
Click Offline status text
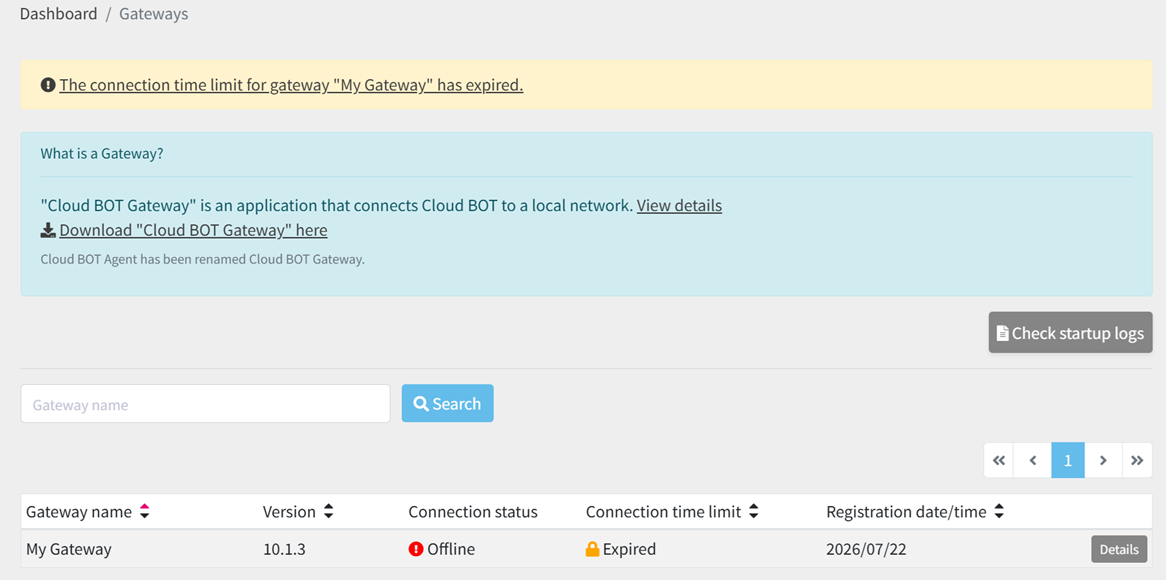(451, 550)
